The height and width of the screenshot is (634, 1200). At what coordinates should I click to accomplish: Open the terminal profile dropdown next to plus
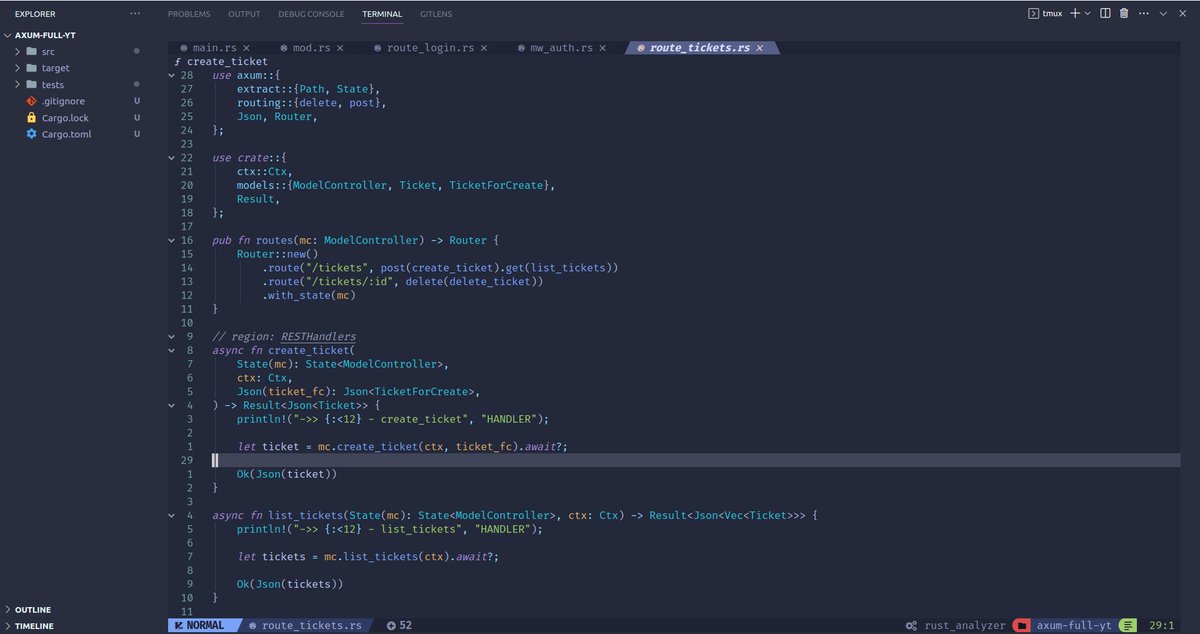click(x=1087, y=13)
